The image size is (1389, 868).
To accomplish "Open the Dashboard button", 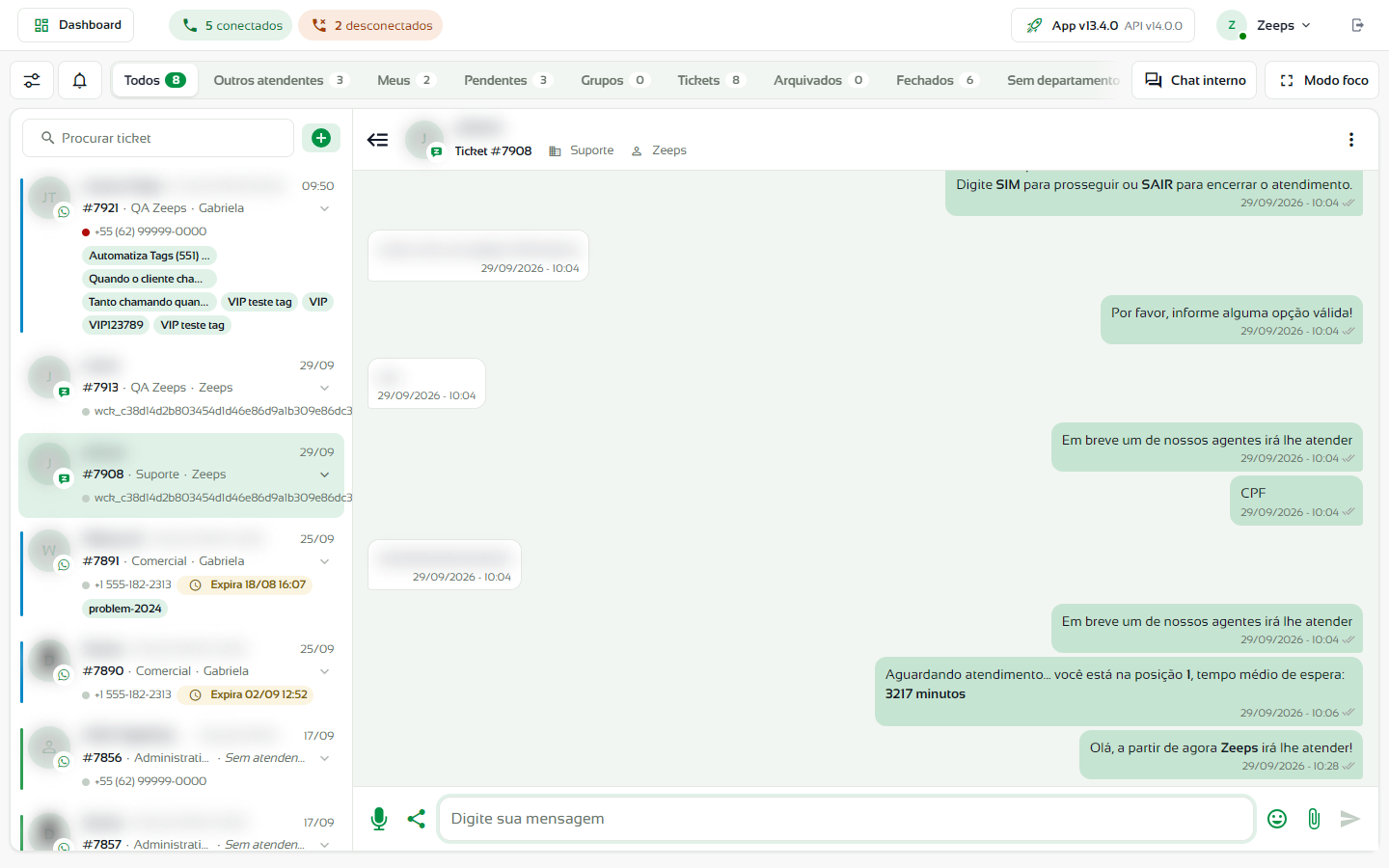I will (x=77, y=25).
